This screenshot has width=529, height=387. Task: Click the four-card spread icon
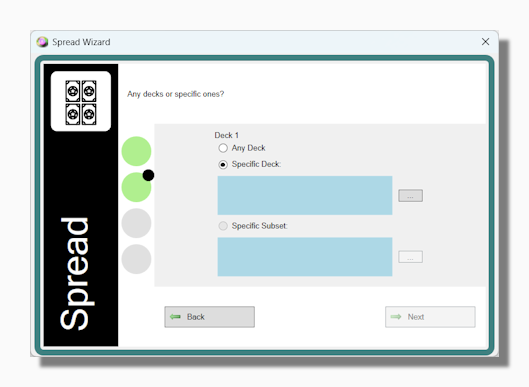tap(81, 102)
